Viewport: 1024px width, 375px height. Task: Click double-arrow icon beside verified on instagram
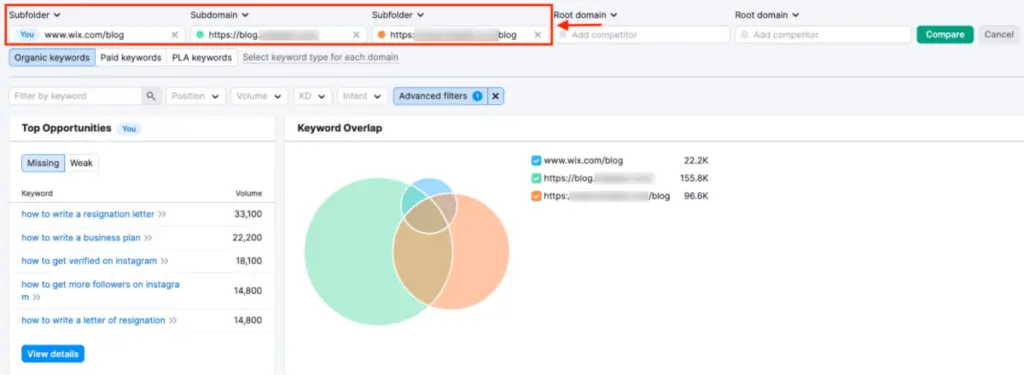(165, 261)
